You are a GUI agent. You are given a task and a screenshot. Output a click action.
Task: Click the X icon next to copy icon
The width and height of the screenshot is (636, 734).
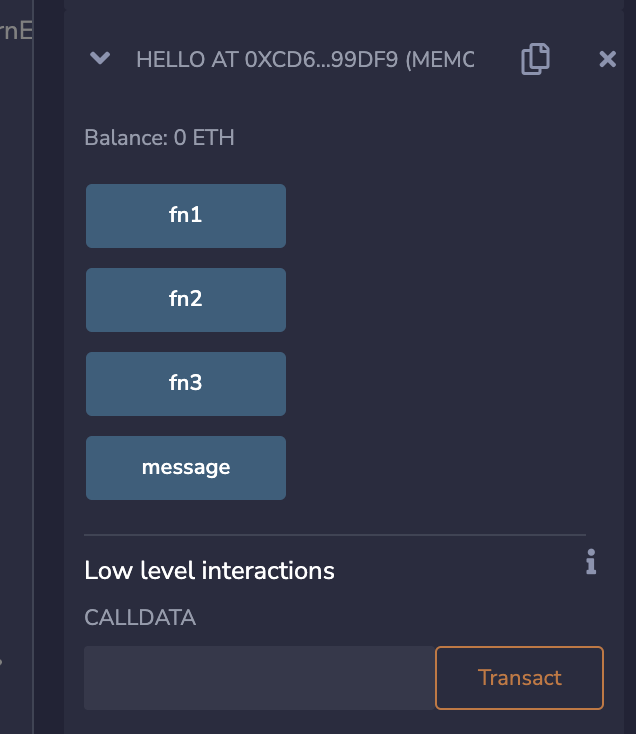tap(607, 59)
